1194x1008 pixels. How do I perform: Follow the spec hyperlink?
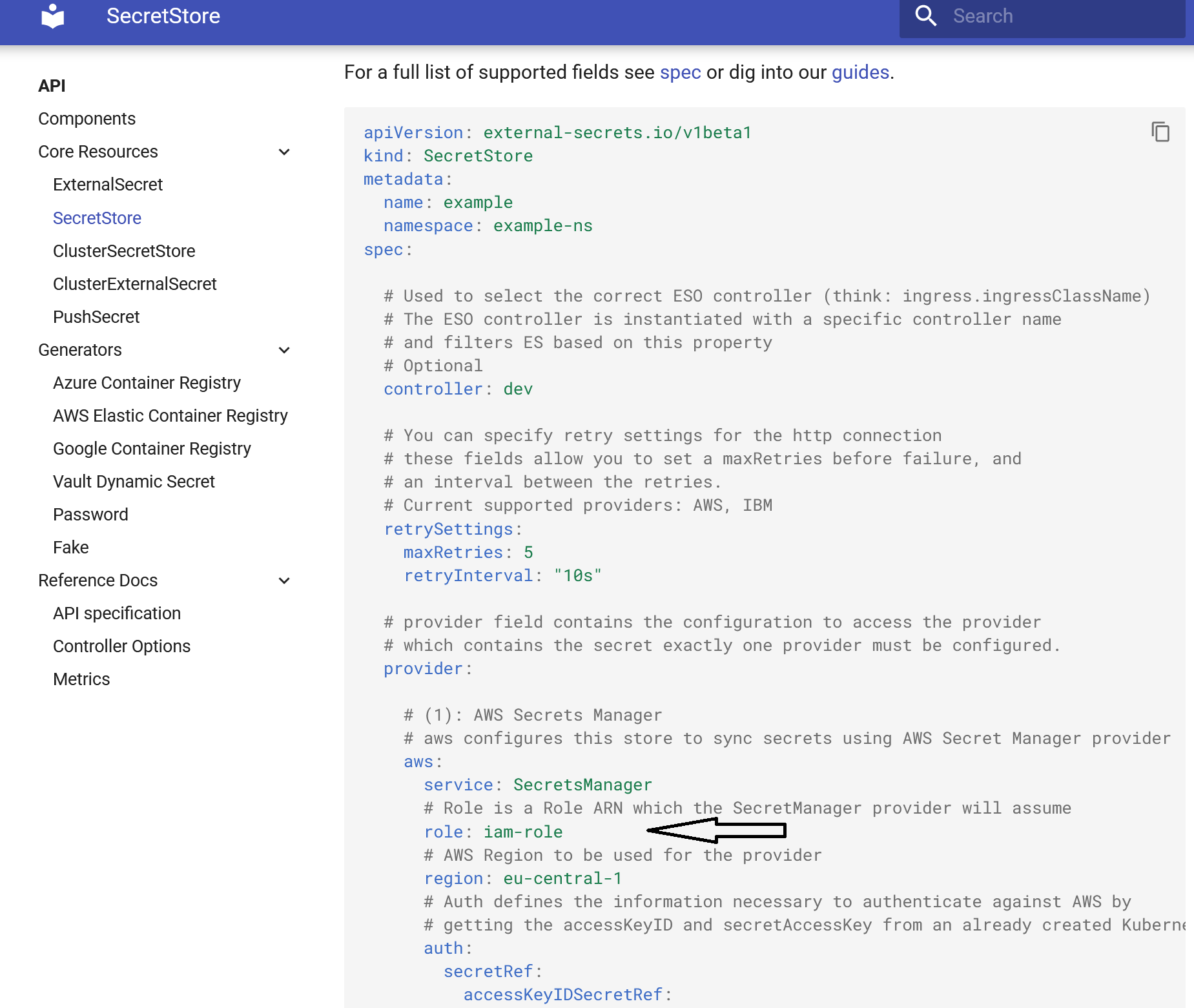(680, 72)
